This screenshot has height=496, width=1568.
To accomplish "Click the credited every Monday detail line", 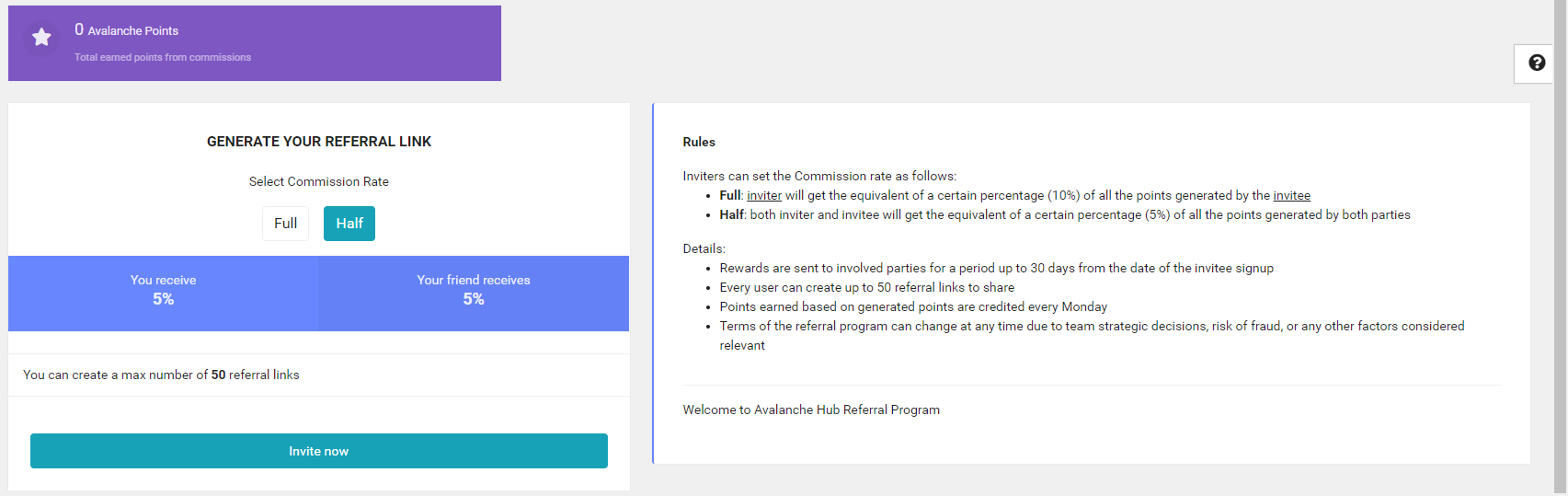I will pos(913,307).
